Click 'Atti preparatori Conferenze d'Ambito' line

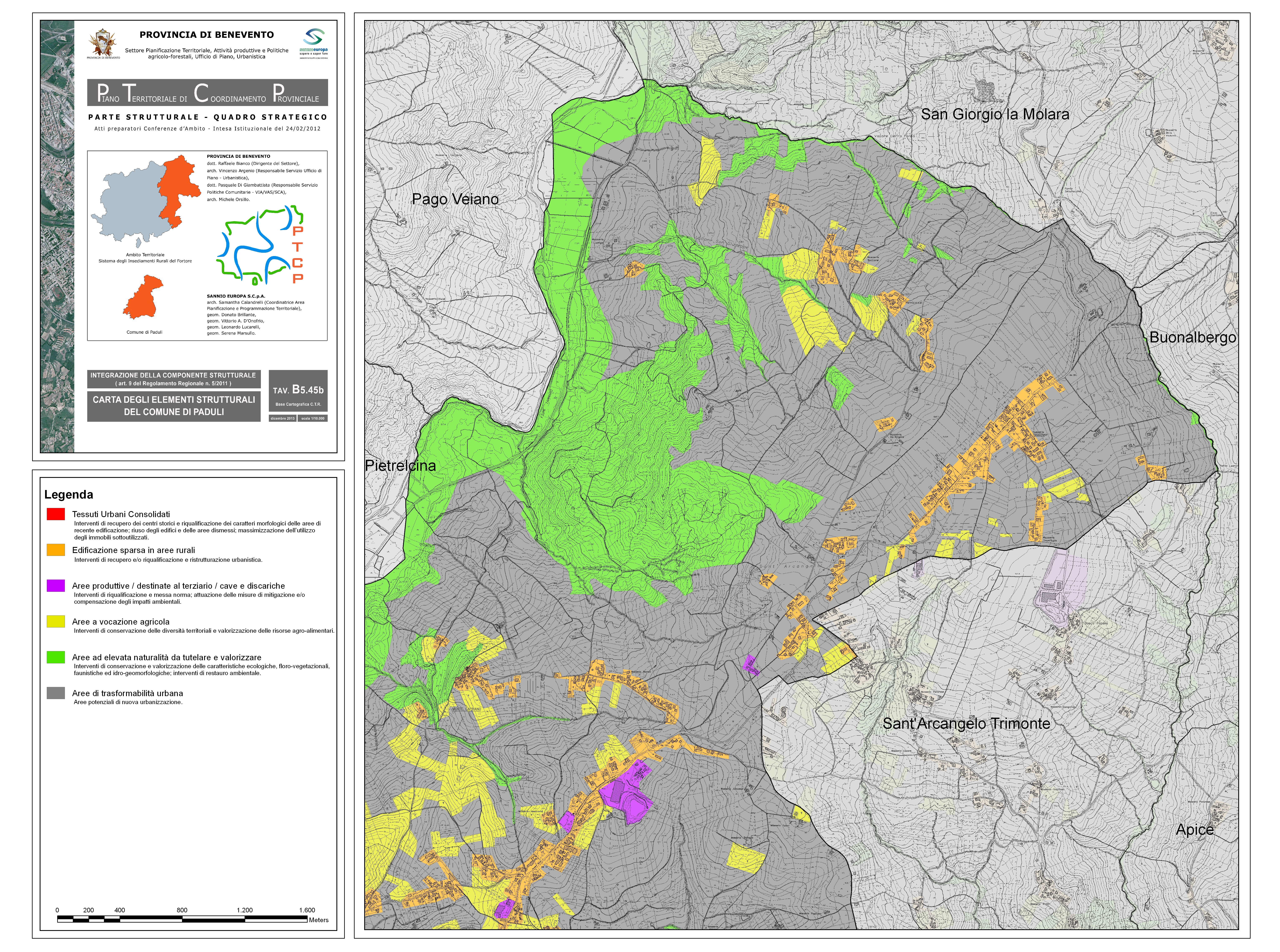pos(207,129)
